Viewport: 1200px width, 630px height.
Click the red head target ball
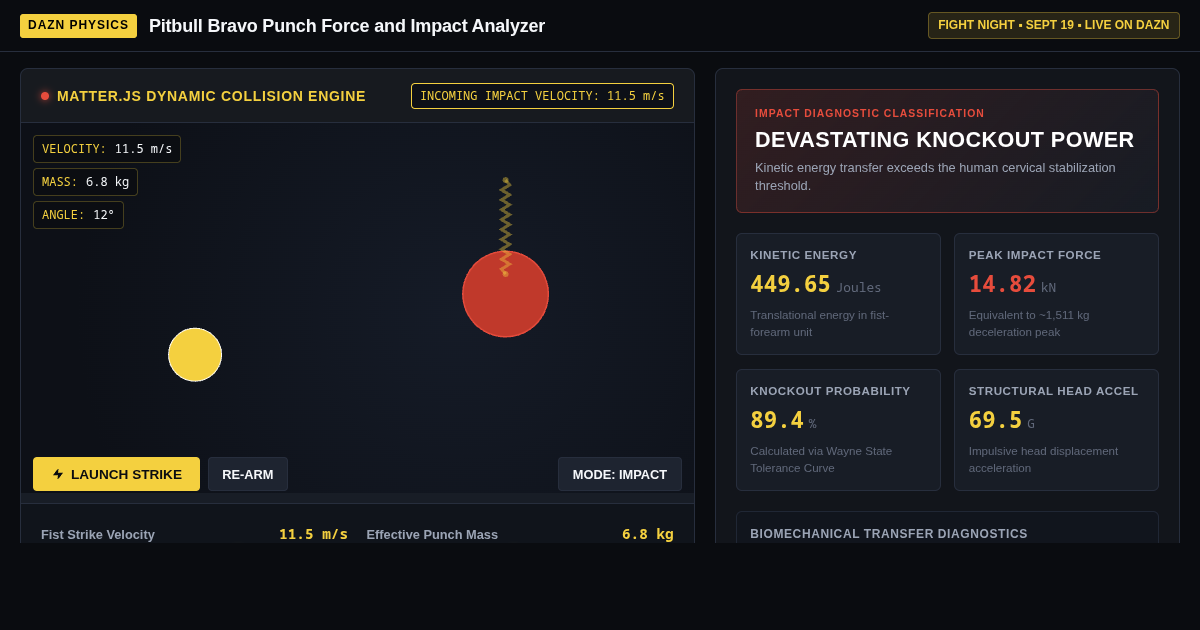pos(505,294)
